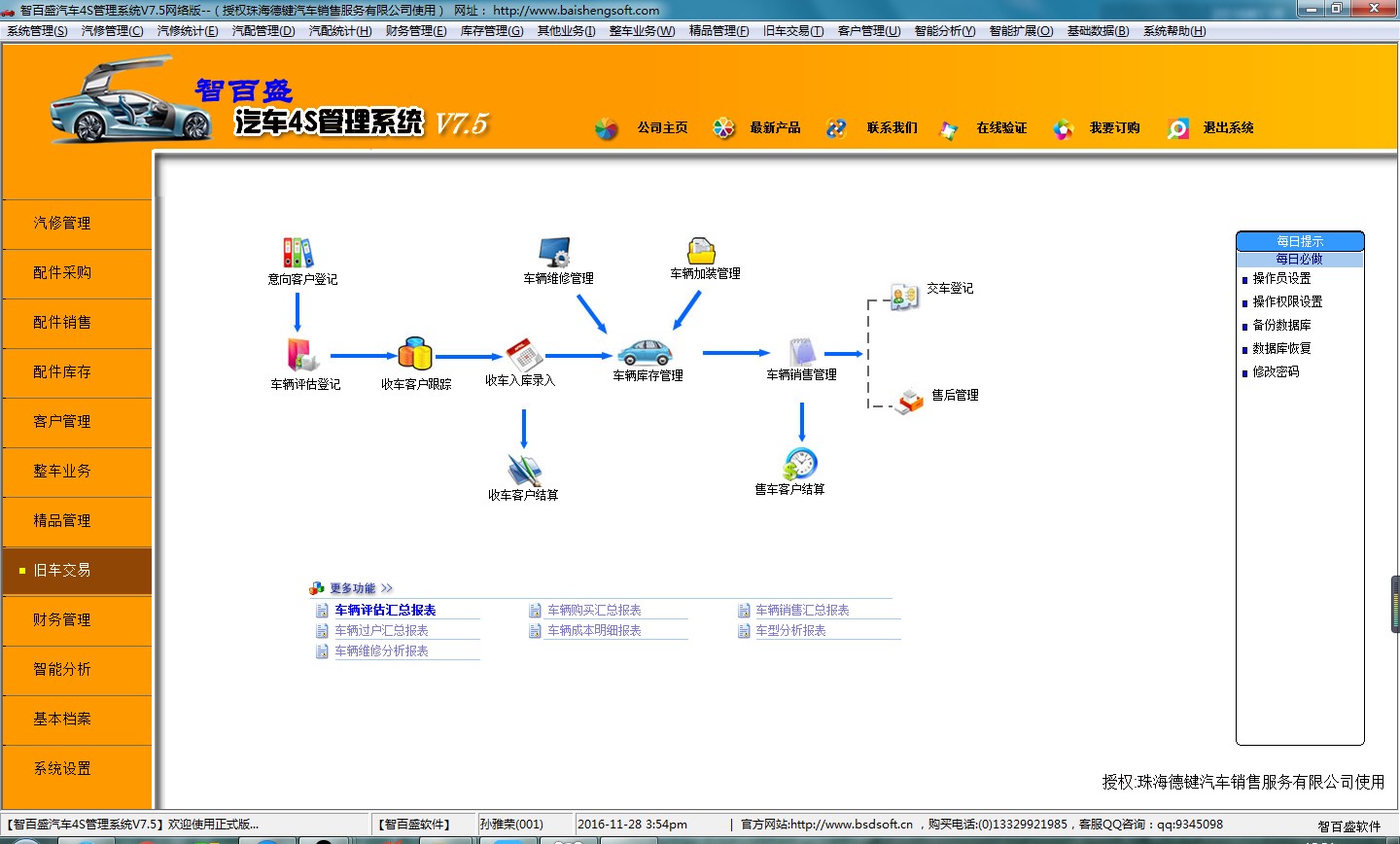Select 系统设置 in the left sidebar
The height and width of the screenshot is (844, 1400).
(x=77, y=769)
